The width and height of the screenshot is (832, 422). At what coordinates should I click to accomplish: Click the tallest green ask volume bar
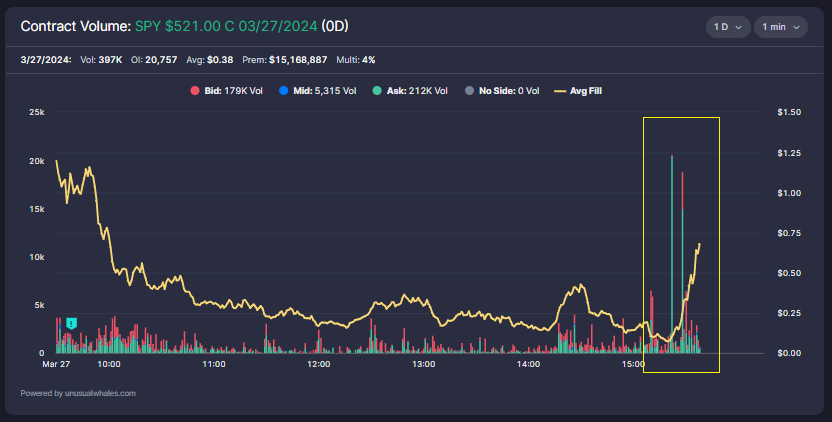(672, 255)
